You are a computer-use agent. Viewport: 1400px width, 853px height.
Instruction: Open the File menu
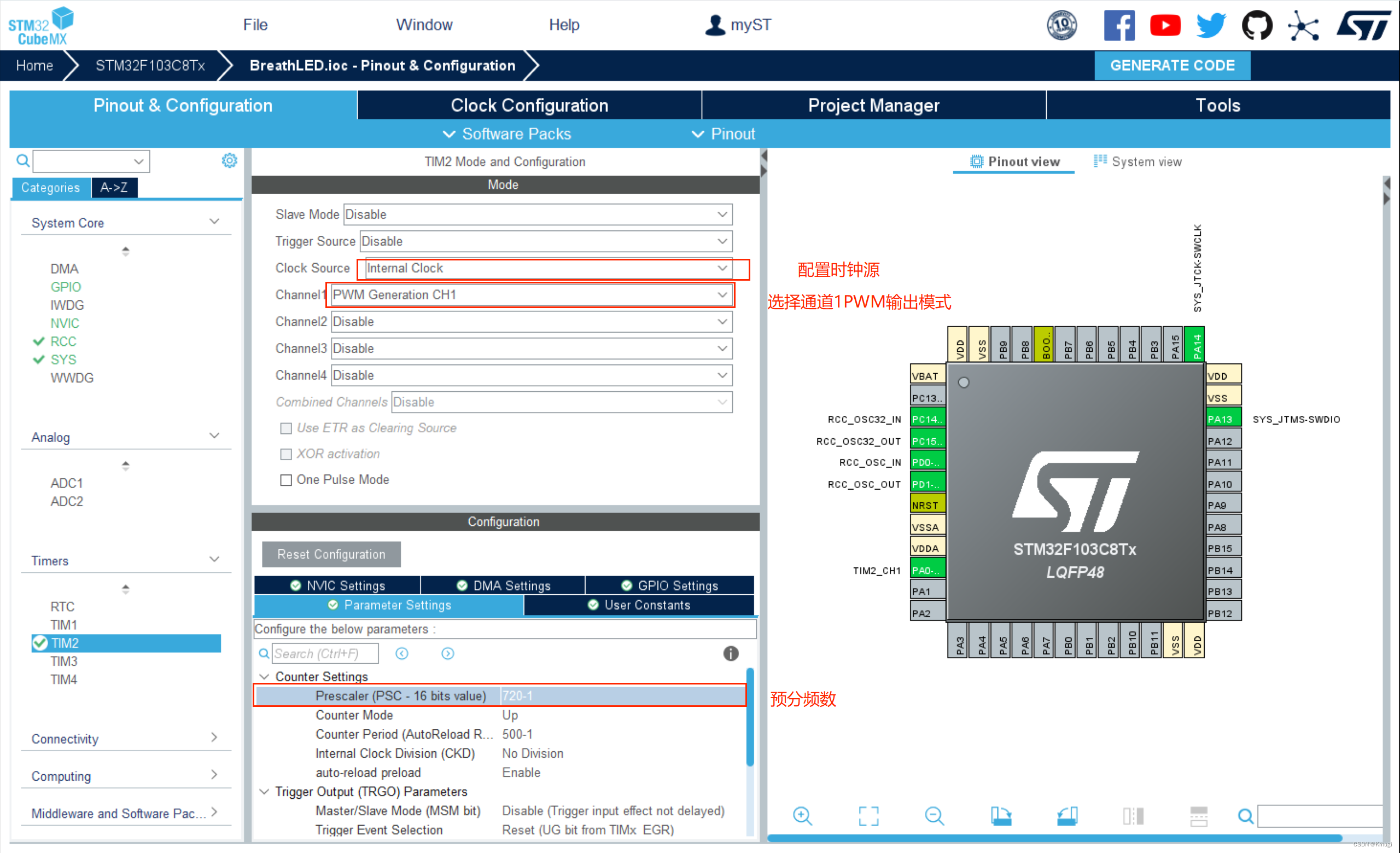click(255, 25)
